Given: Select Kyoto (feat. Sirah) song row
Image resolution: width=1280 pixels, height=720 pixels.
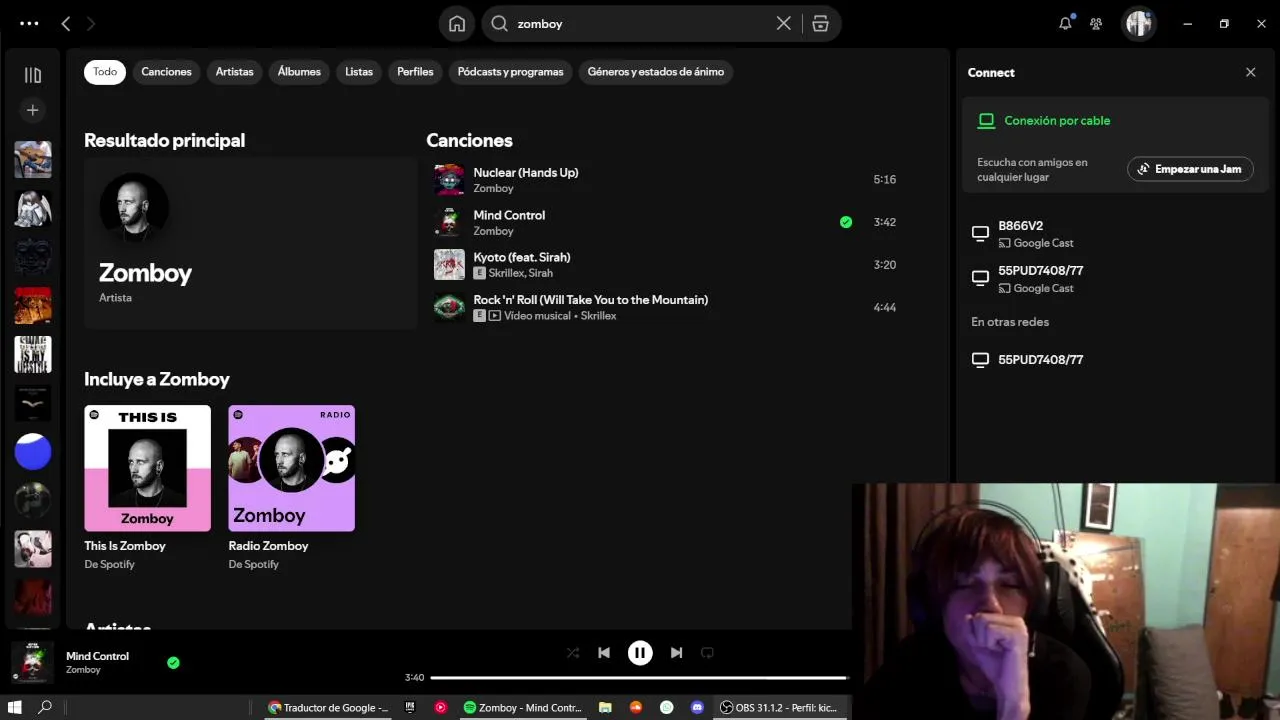Looking at the screenshot, I should pos(668,265).
